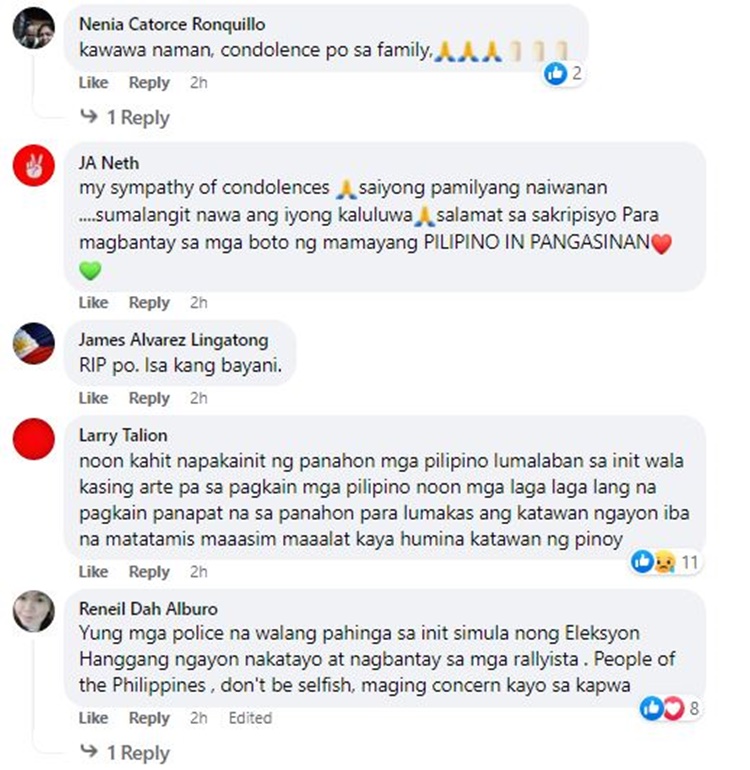Open Larry Talion's name link
This screenshot has height=770, width=750.
(x=123, y=435)
